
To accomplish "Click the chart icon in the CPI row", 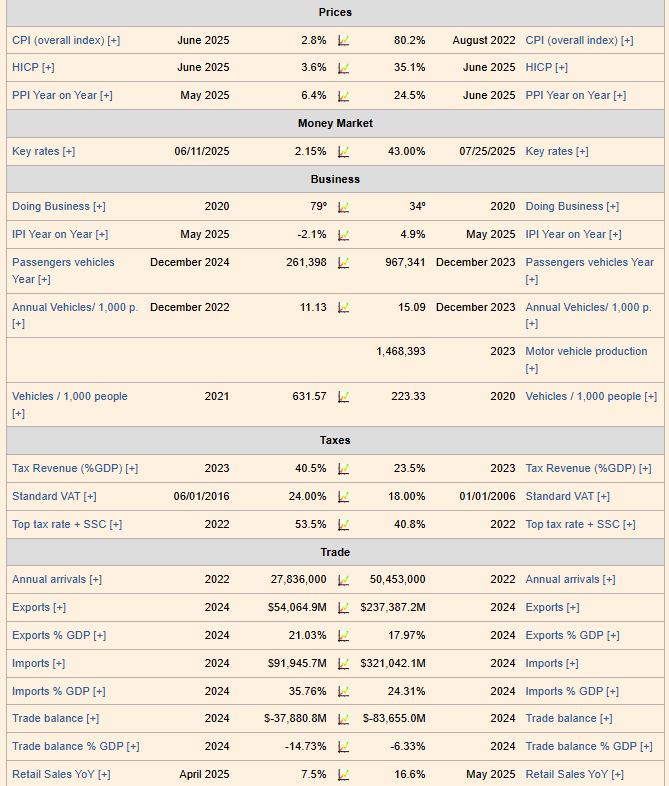I will coord(343,41).
